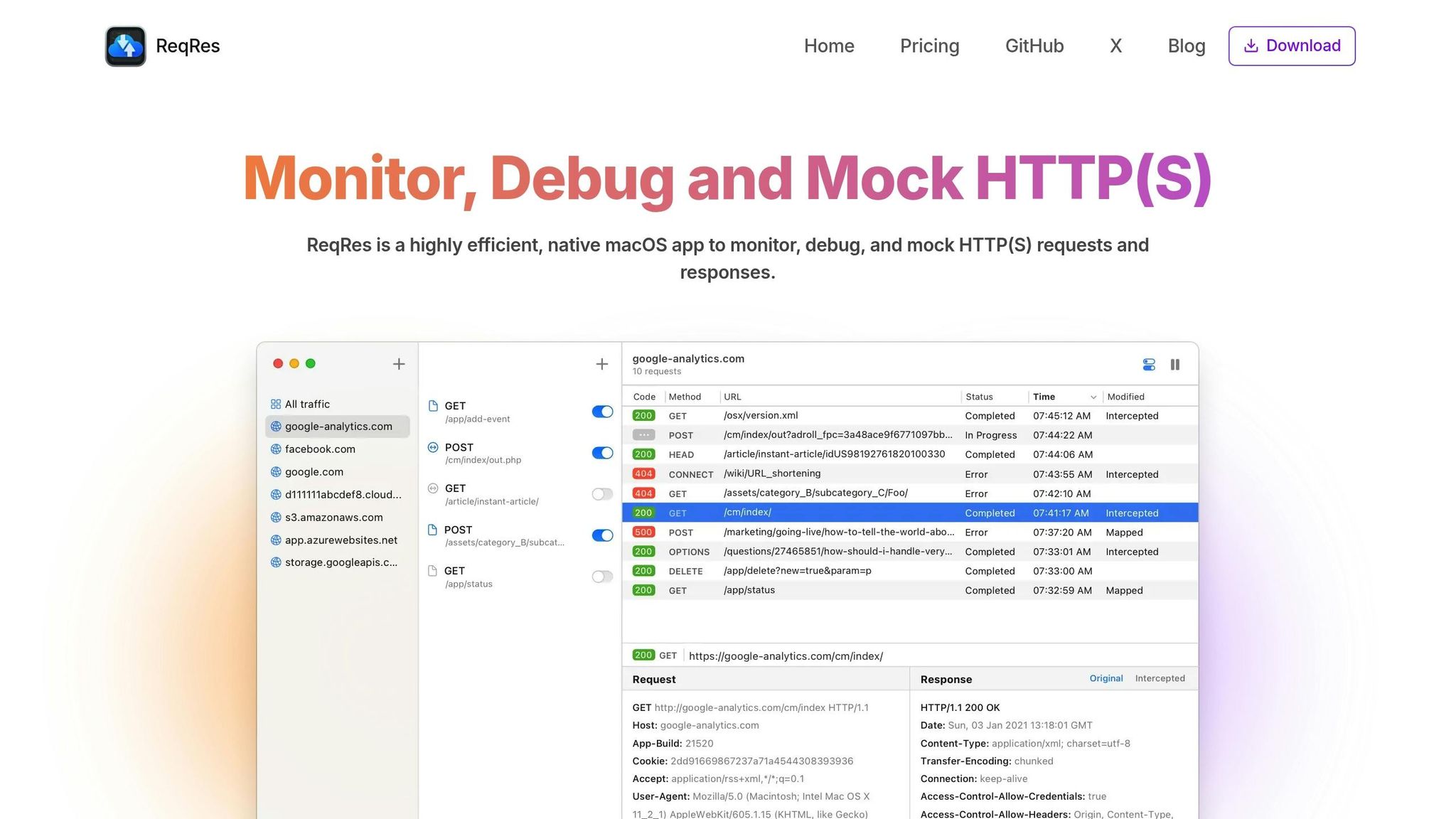The height and width of the screenshot is (819, 1456).
Task: Click the Modified column header
Action: click(x=1125, y=397)
